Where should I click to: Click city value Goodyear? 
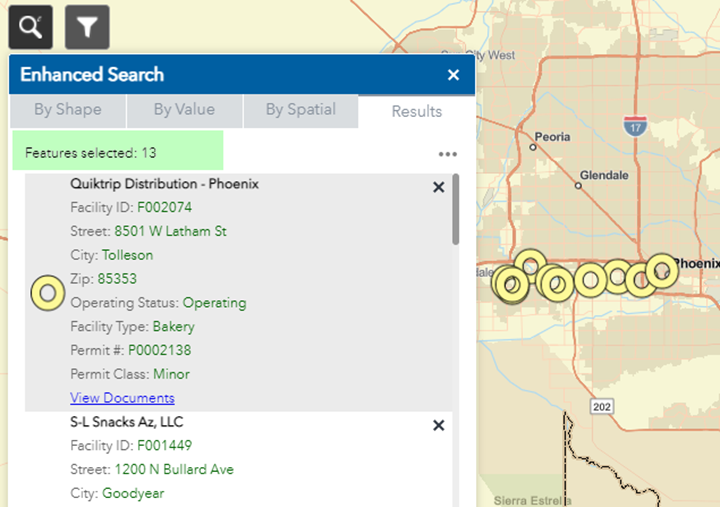coord(133,493)
